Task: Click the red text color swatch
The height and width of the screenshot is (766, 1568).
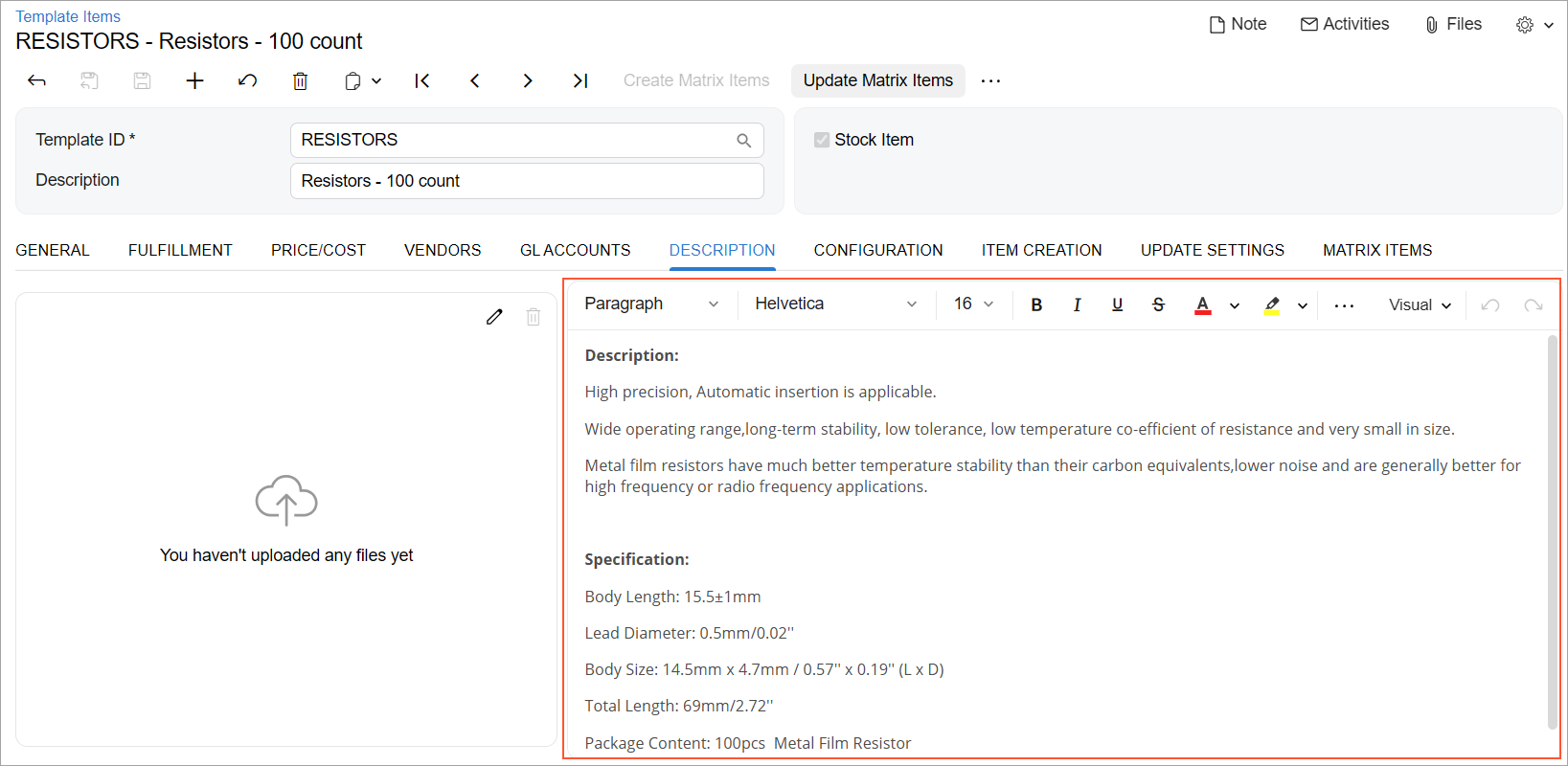Action: [x=1203, y=304]
